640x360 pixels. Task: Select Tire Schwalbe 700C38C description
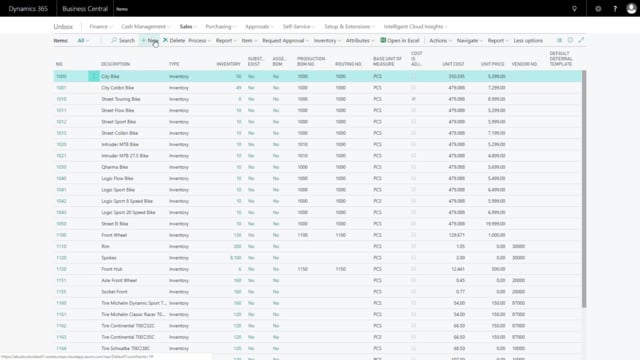tap(126, 349)
